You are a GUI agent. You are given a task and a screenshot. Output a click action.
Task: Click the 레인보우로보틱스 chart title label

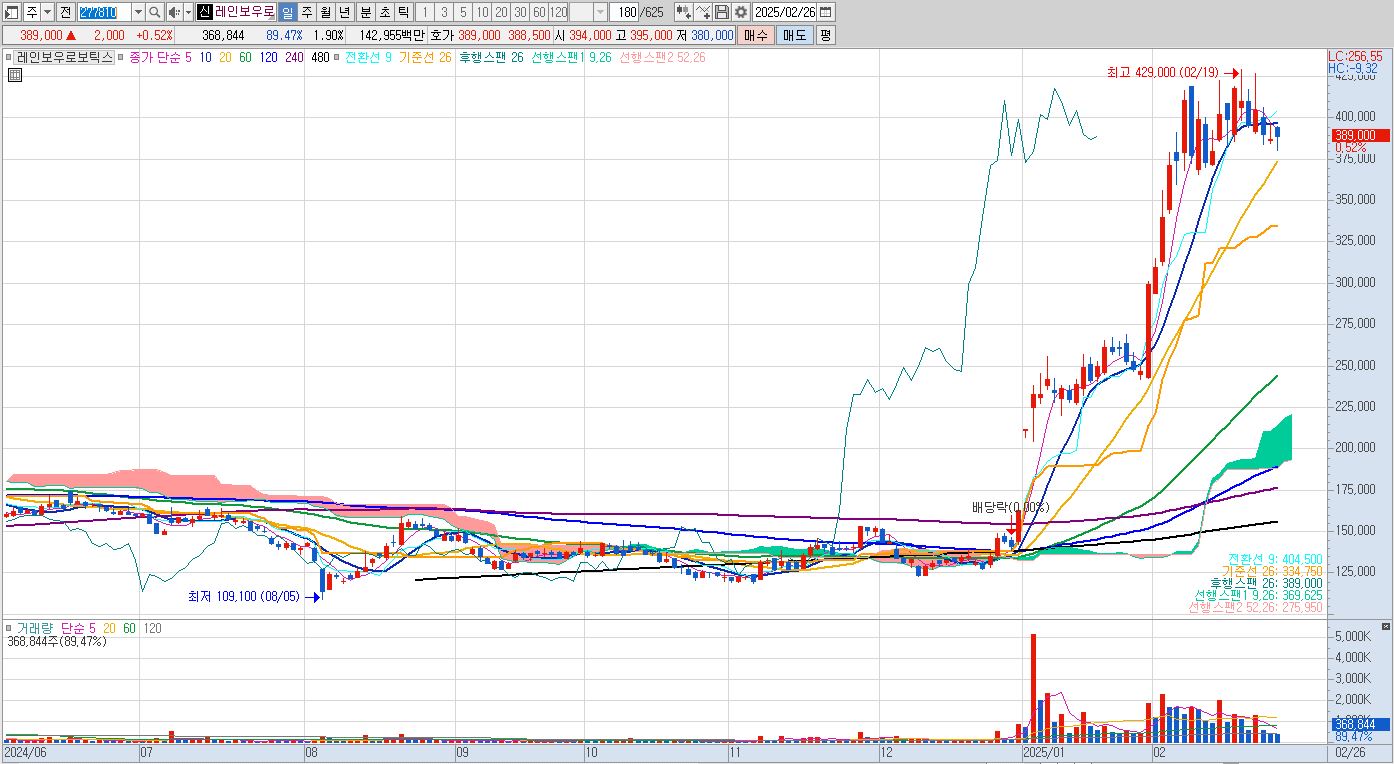point(65,57)
